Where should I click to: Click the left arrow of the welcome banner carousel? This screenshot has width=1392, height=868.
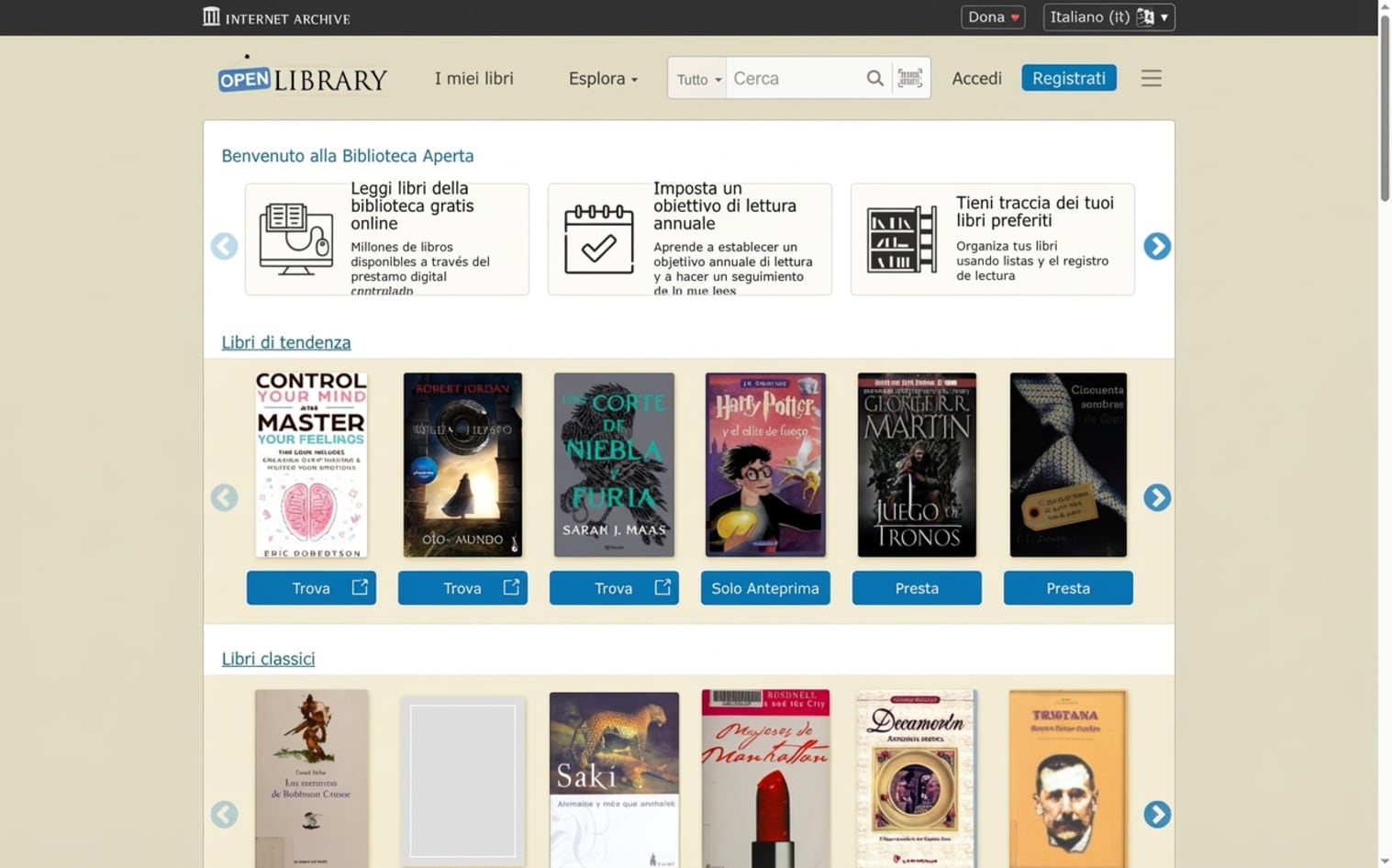(x=224, y=246)
